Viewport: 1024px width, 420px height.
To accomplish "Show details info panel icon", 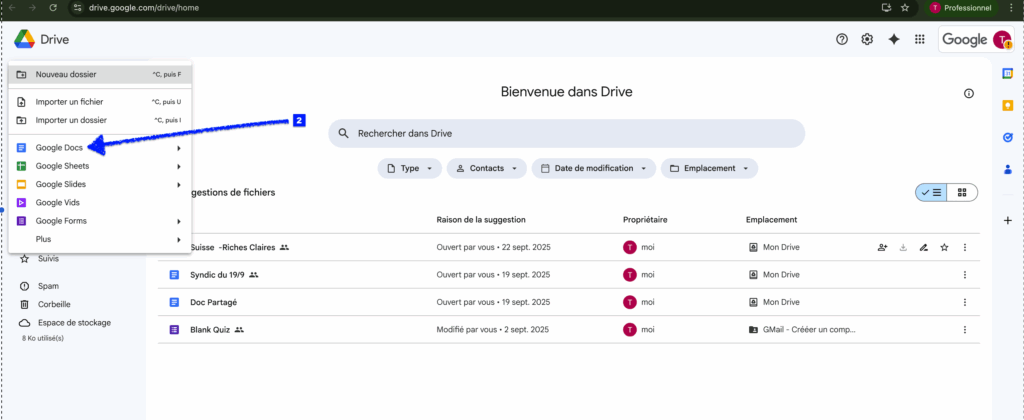I will [968, 93].
